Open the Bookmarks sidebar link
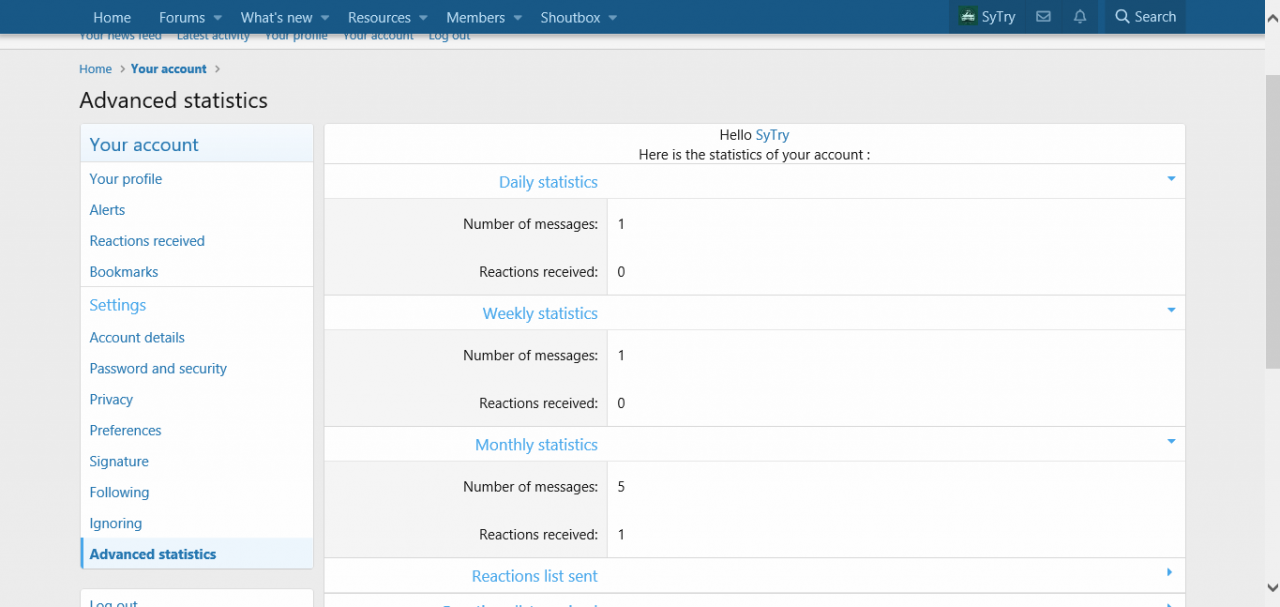This screenshot has height=607, width=1280. tap(124, 271)
